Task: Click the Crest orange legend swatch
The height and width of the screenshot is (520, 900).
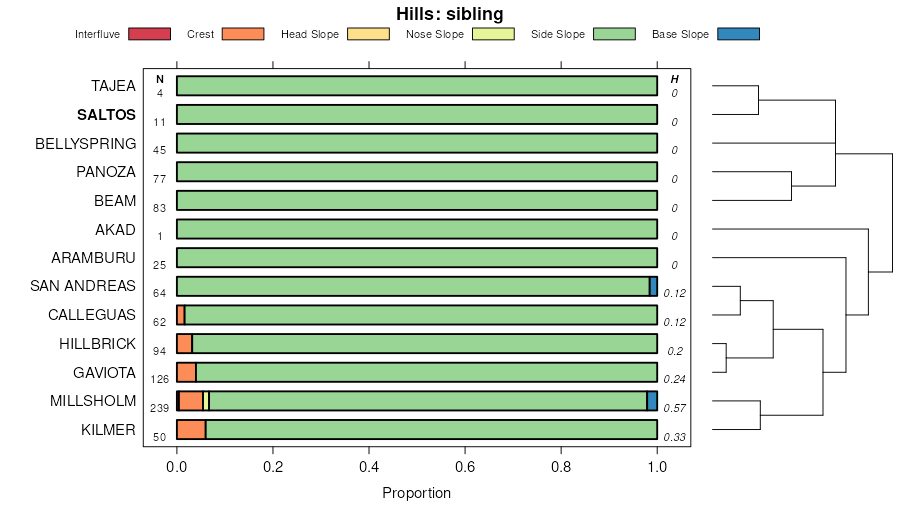Action: tap(242, 34)
